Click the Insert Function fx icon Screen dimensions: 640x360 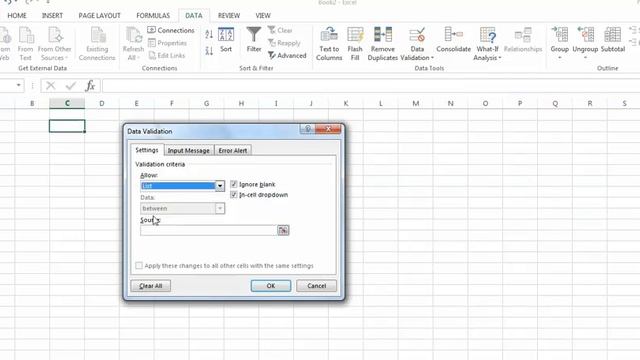pos(90,86)
